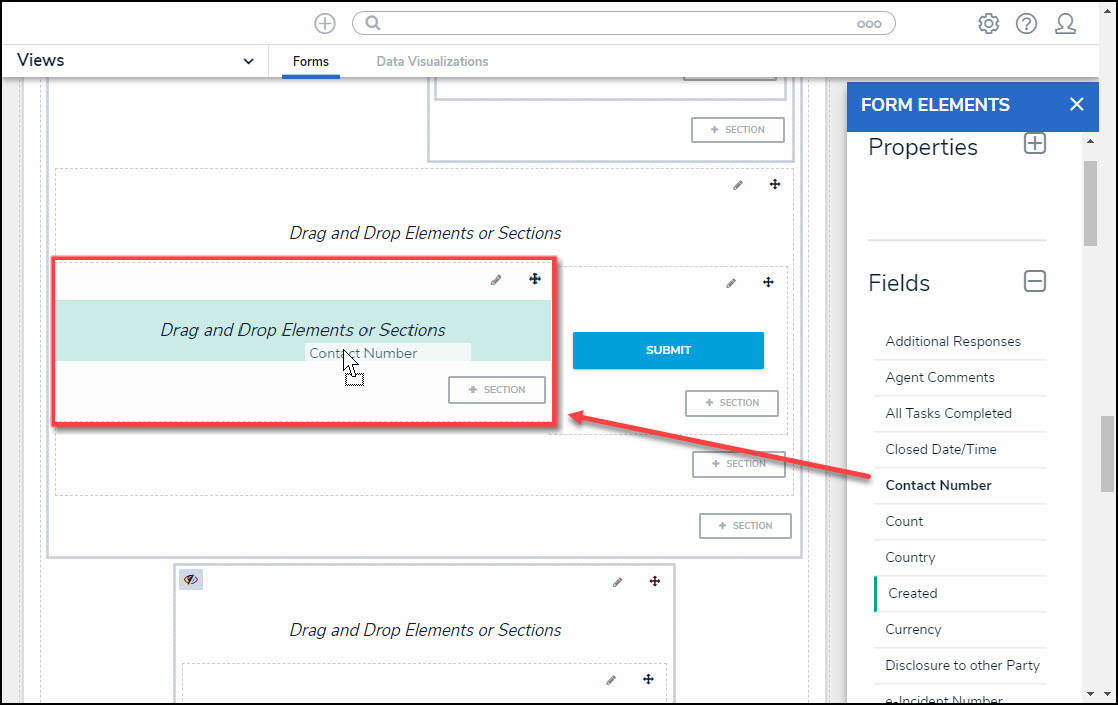Screen dimensions: 1118x705
Task: Collapse the Fields group
Action: pos(1035,282)
